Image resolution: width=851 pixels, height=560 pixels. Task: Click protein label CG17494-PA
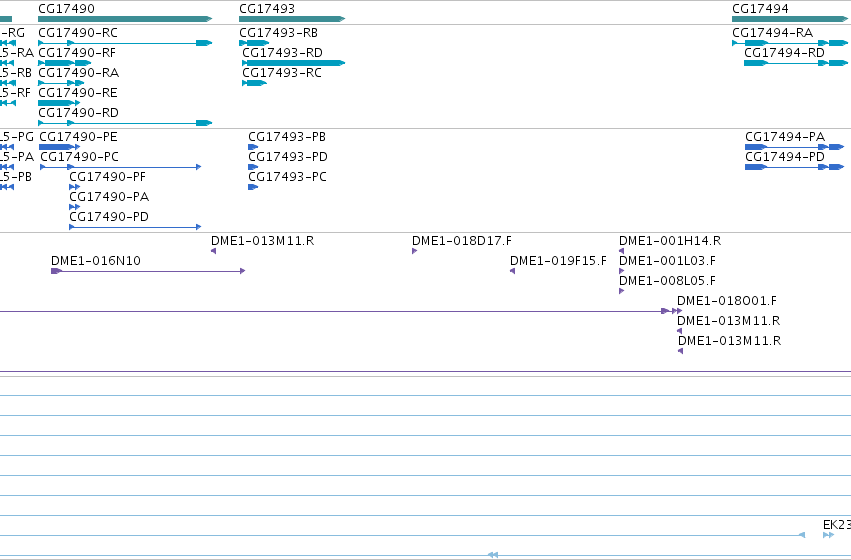[x=785, y=137]
